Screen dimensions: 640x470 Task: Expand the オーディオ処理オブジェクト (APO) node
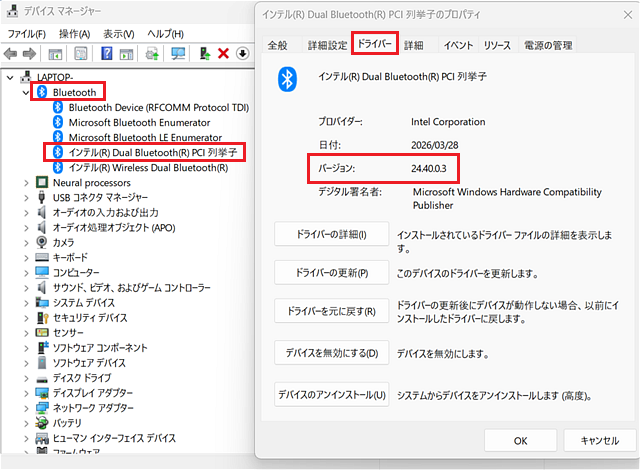click(x=26, y=228)
